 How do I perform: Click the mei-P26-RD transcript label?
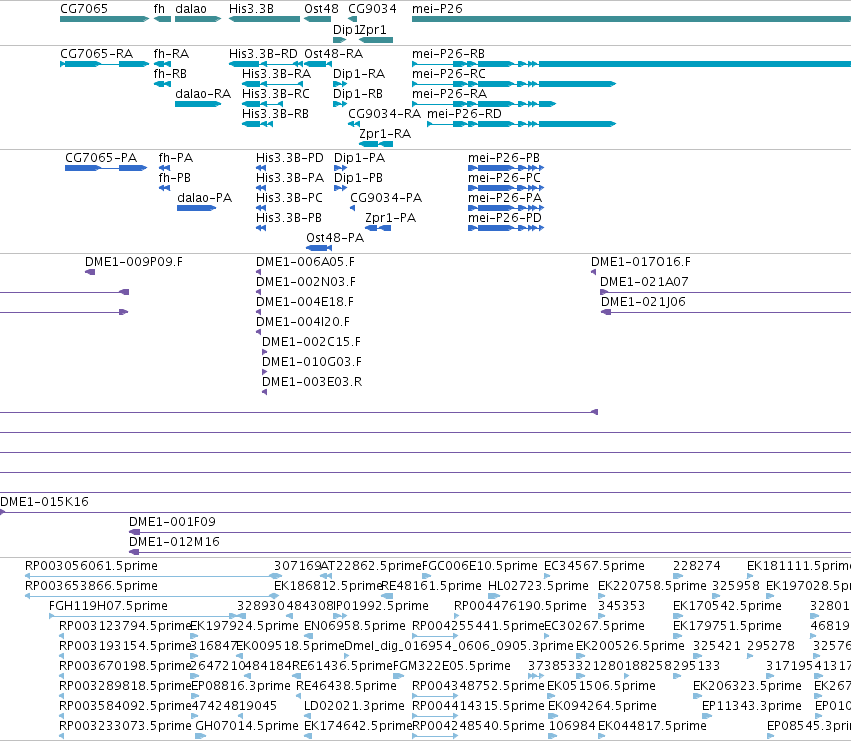(x=464, y=114)
